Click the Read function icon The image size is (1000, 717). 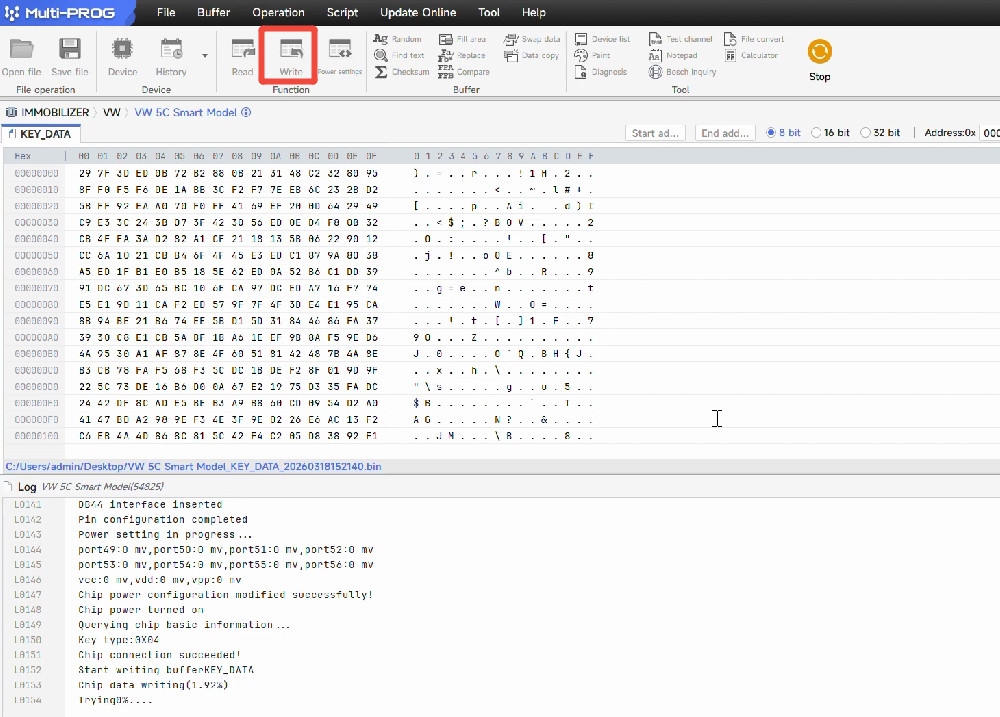[242, 52]
